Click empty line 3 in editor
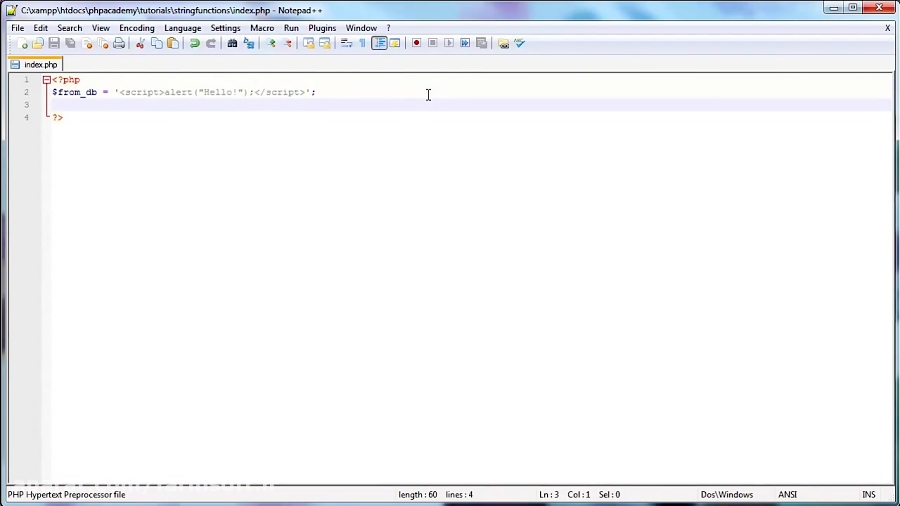The height and width of the screenshot is (506, 900). [471, 105]
